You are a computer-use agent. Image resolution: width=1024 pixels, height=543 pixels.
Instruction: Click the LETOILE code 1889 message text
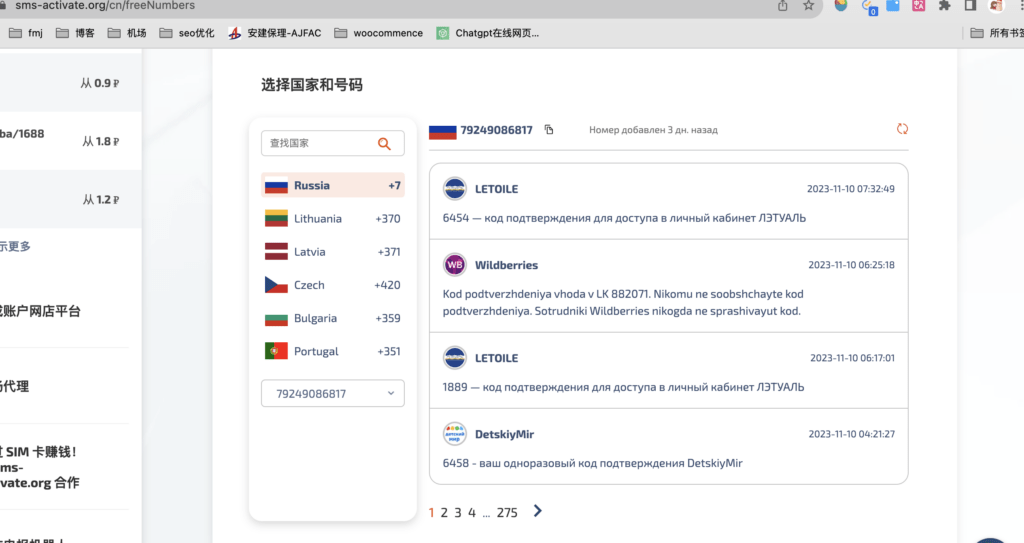click(x=623, y=387)
